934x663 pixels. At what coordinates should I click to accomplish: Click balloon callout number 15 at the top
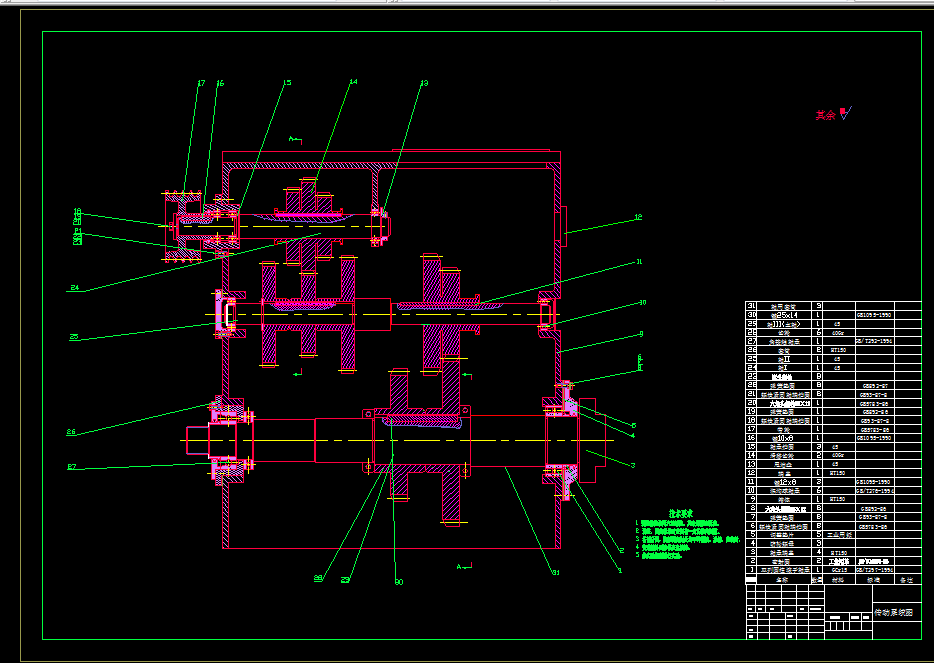tap(287, 83)
